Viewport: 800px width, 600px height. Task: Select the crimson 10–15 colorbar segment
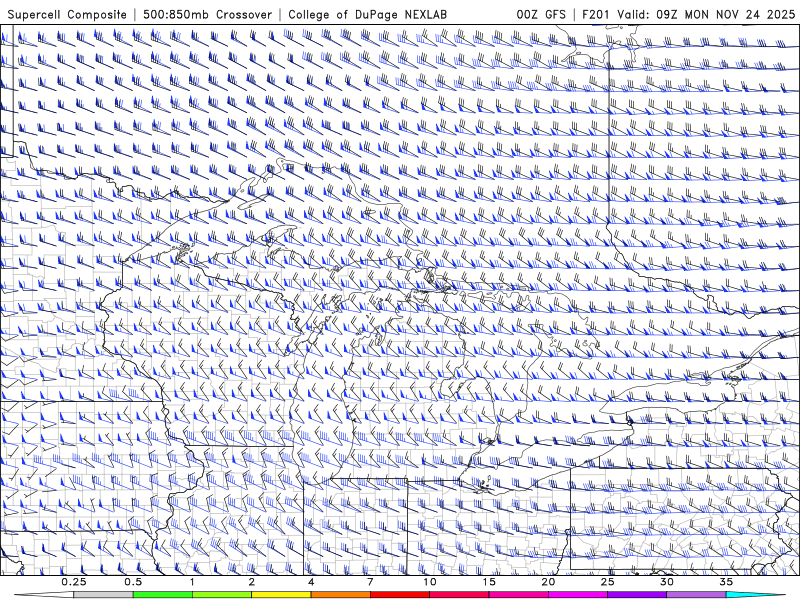tap(459, 595)
